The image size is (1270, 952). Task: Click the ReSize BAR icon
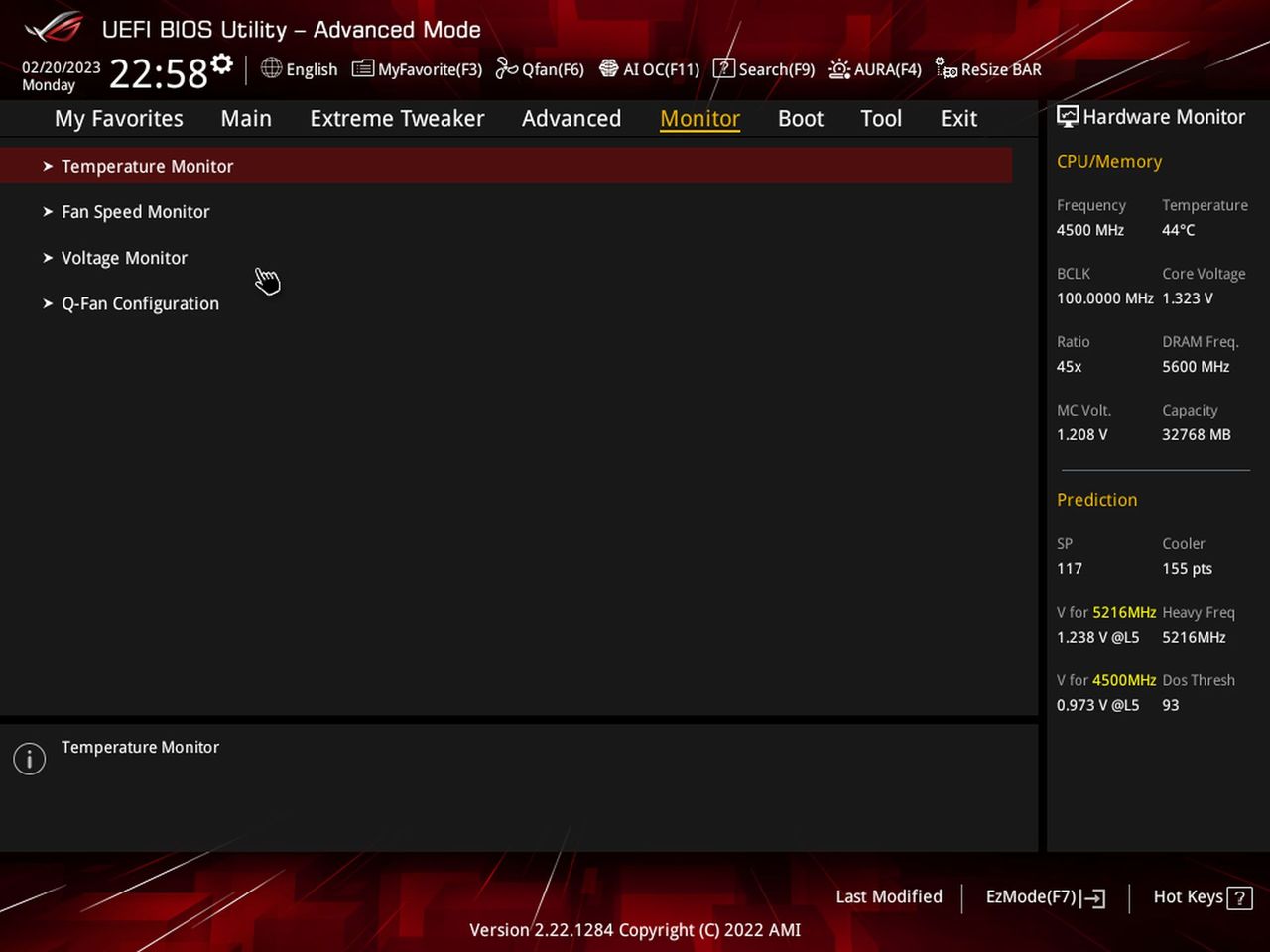(x=947, y=68)
